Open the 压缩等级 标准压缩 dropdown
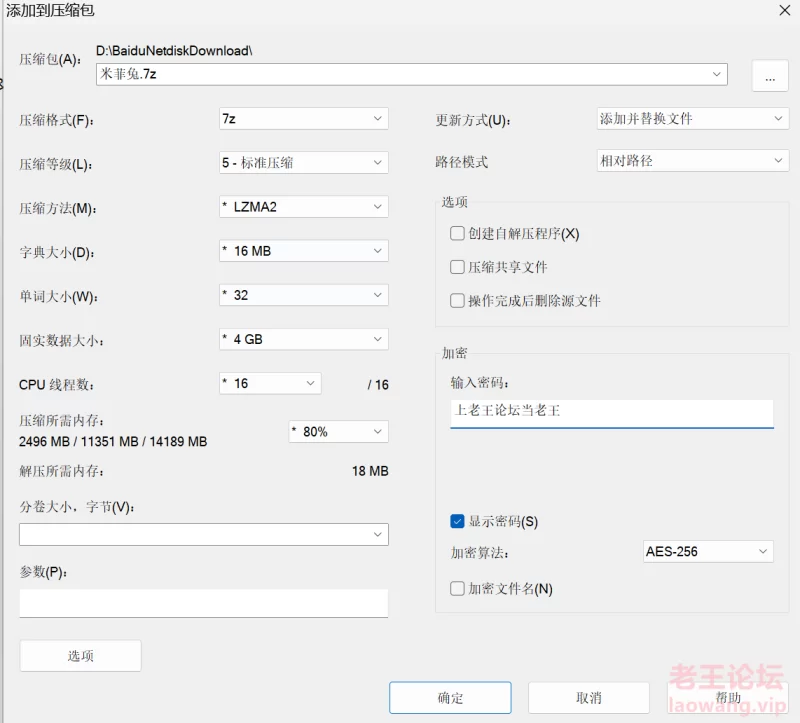 click(304, 163)
